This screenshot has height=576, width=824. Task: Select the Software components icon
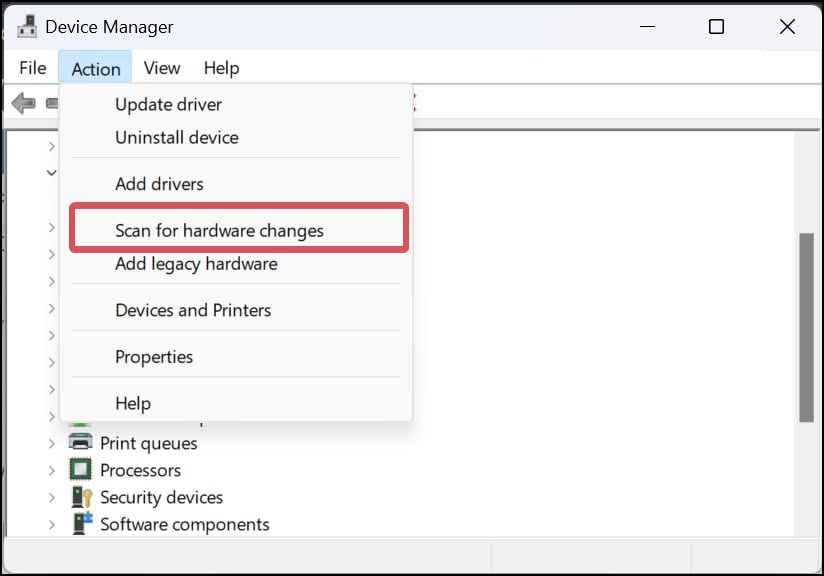pyautogui.click(x=83, y=523)
